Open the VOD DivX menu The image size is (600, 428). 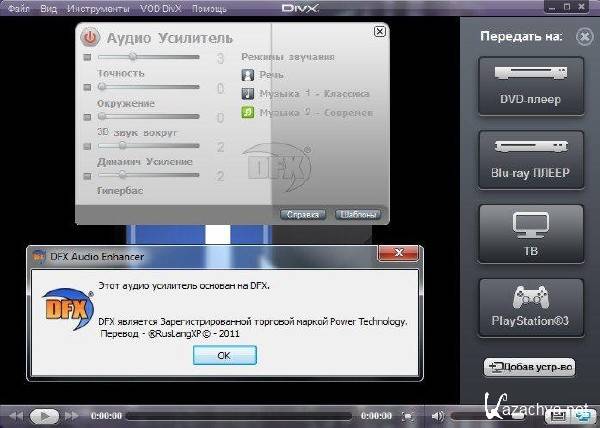pos(160,8)
